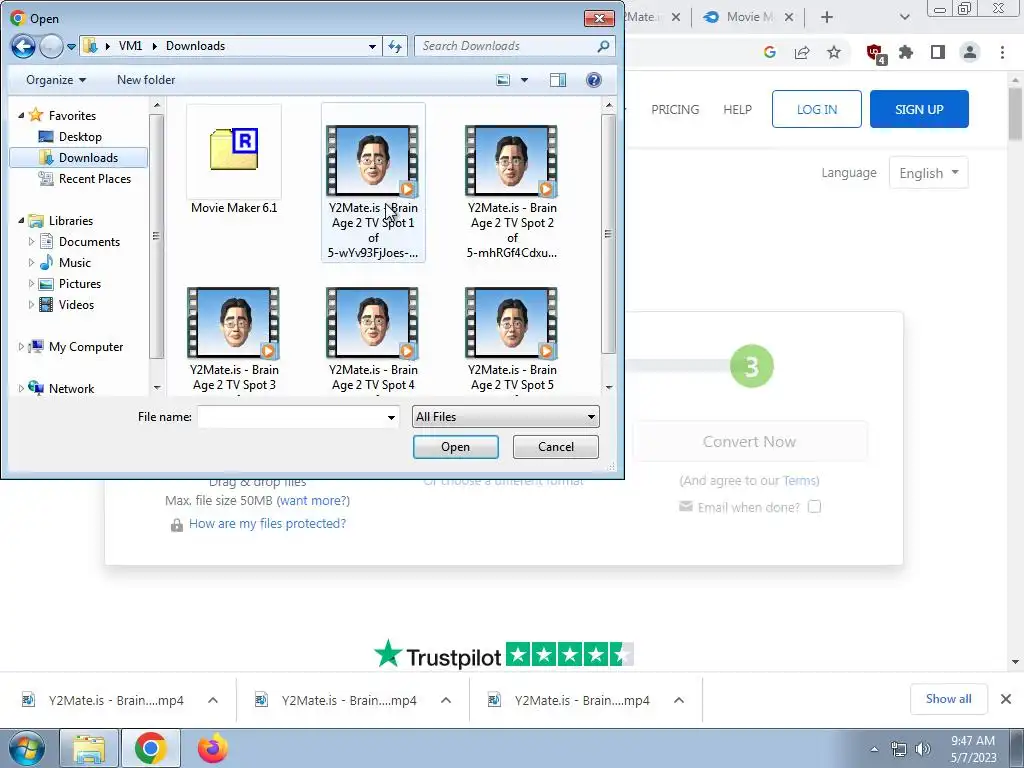This screenshot has width=1024, height=768.
Task: Click the LOG IN button
Action: tap(817, 109)
